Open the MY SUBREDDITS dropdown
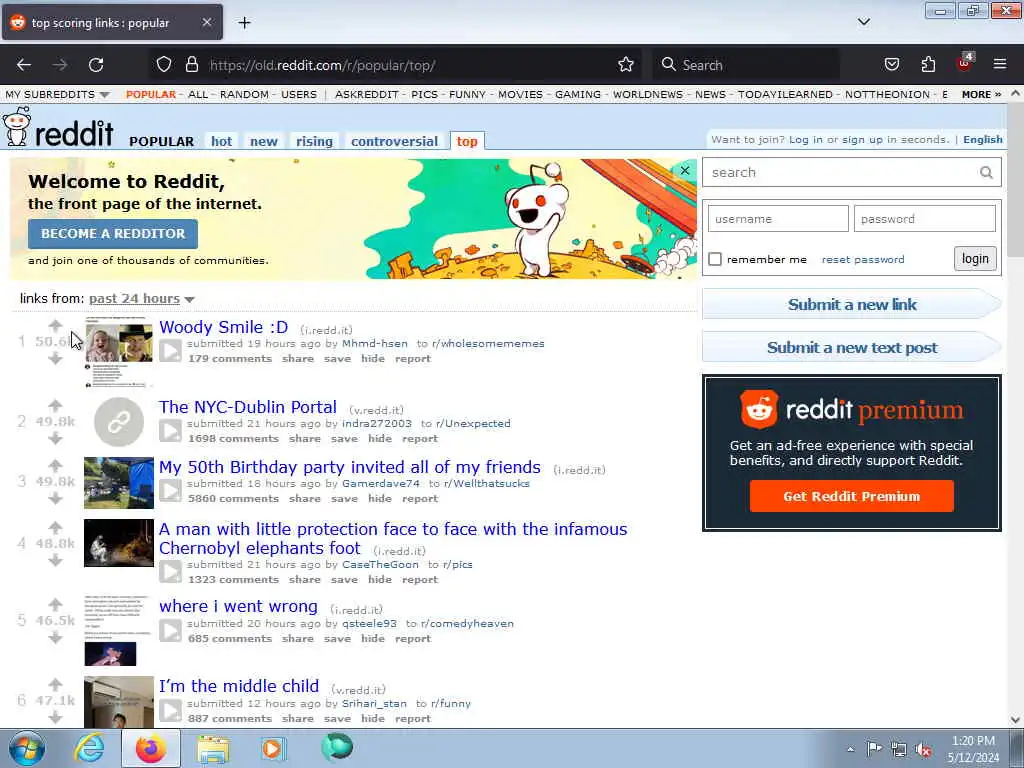Screen dimensions: 1024x768 57,95
